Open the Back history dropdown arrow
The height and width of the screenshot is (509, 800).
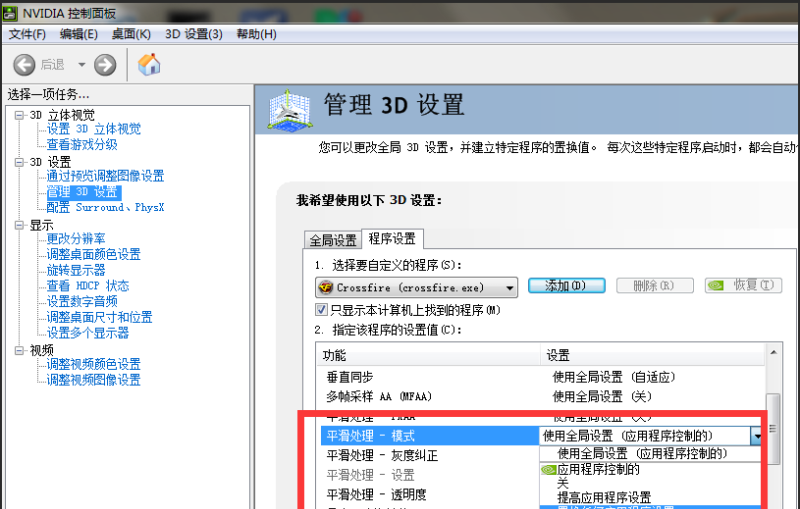[82, 65]
